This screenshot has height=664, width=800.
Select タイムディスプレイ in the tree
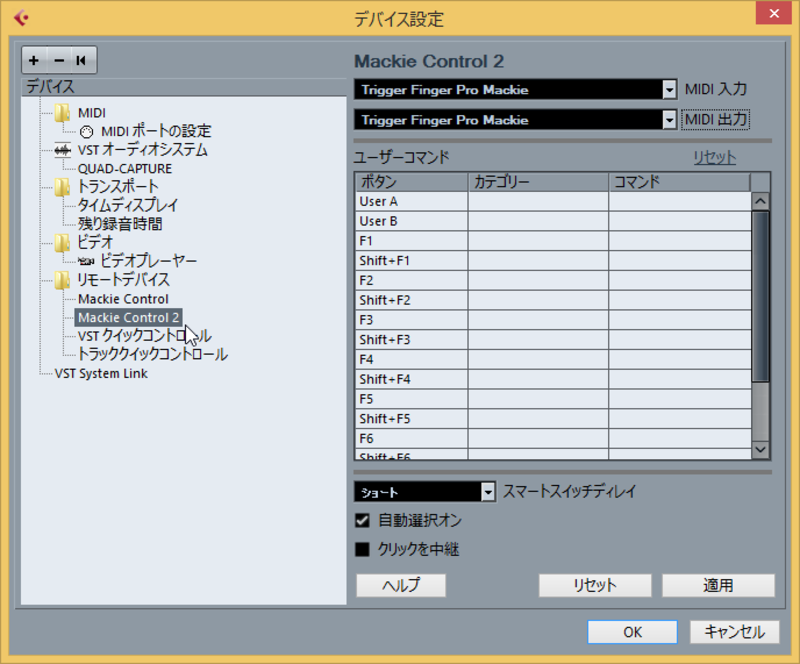click(128, 205)
